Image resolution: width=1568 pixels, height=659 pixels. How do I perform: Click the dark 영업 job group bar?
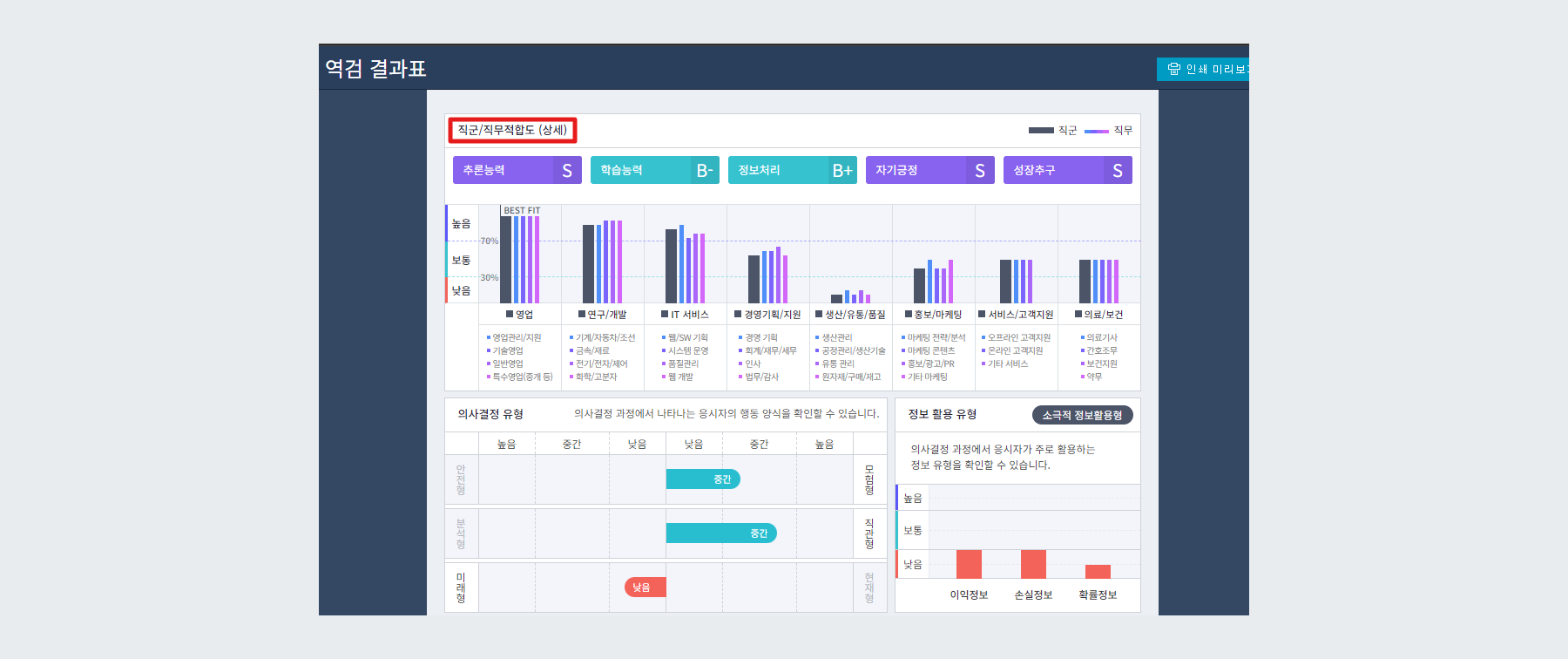pos(505,260)
